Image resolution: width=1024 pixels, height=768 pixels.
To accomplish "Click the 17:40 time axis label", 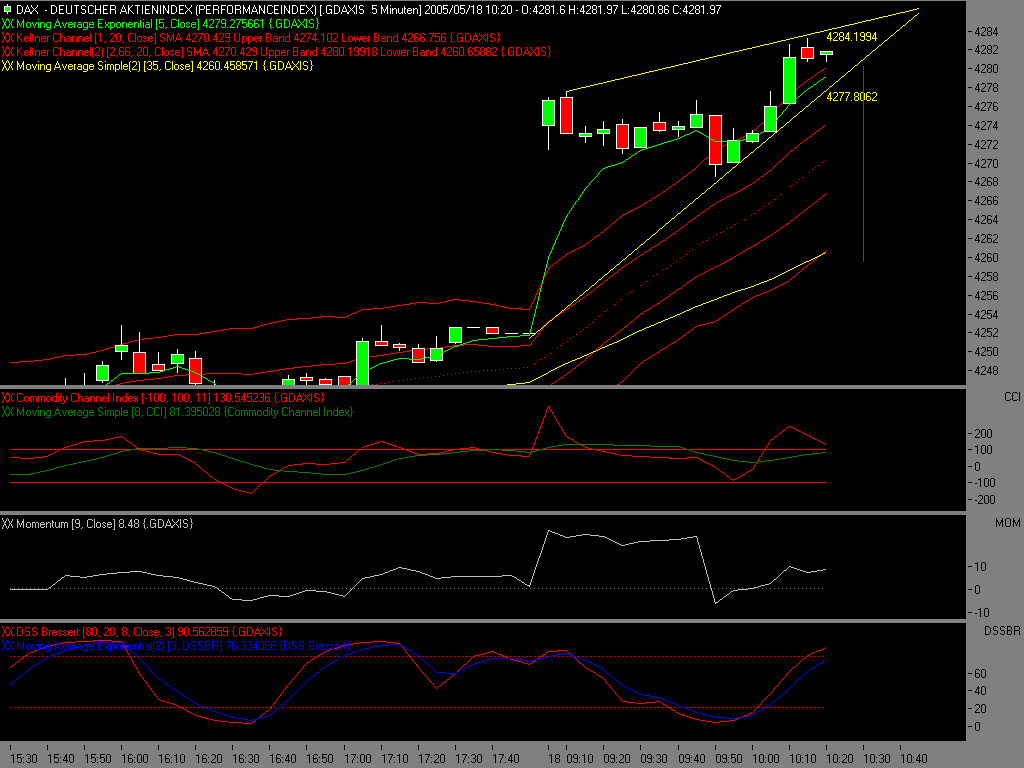I will 506,758.
